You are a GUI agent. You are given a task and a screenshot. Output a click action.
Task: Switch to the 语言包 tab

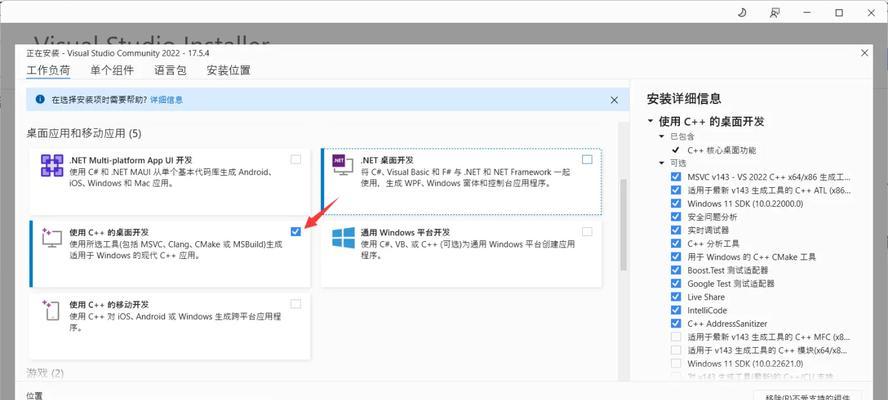pos(170,71)
